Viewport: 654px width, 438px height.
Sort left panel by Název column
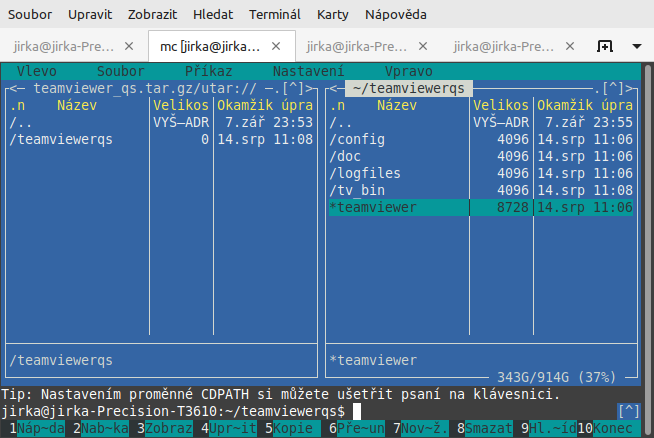click(77, 105)
